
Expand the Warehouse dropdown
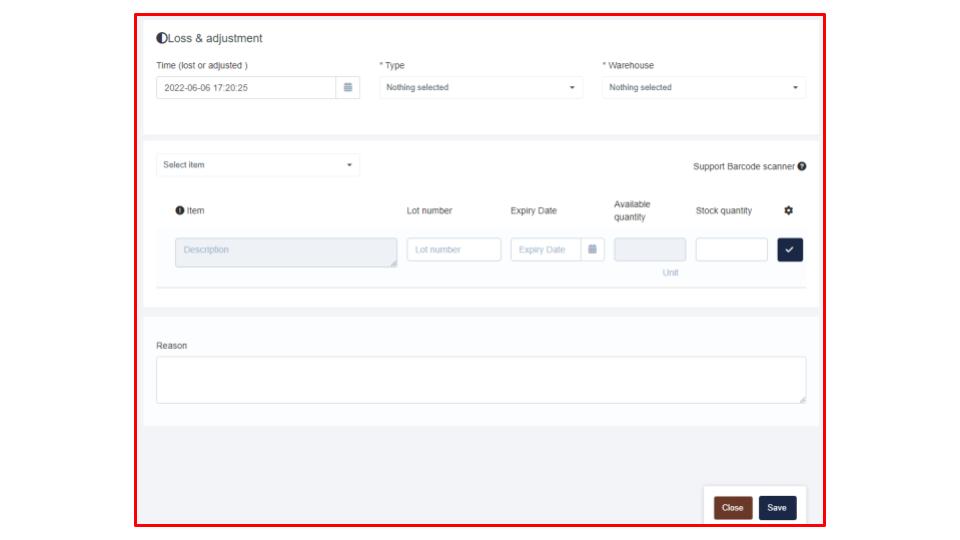click(x=704, y=88)
